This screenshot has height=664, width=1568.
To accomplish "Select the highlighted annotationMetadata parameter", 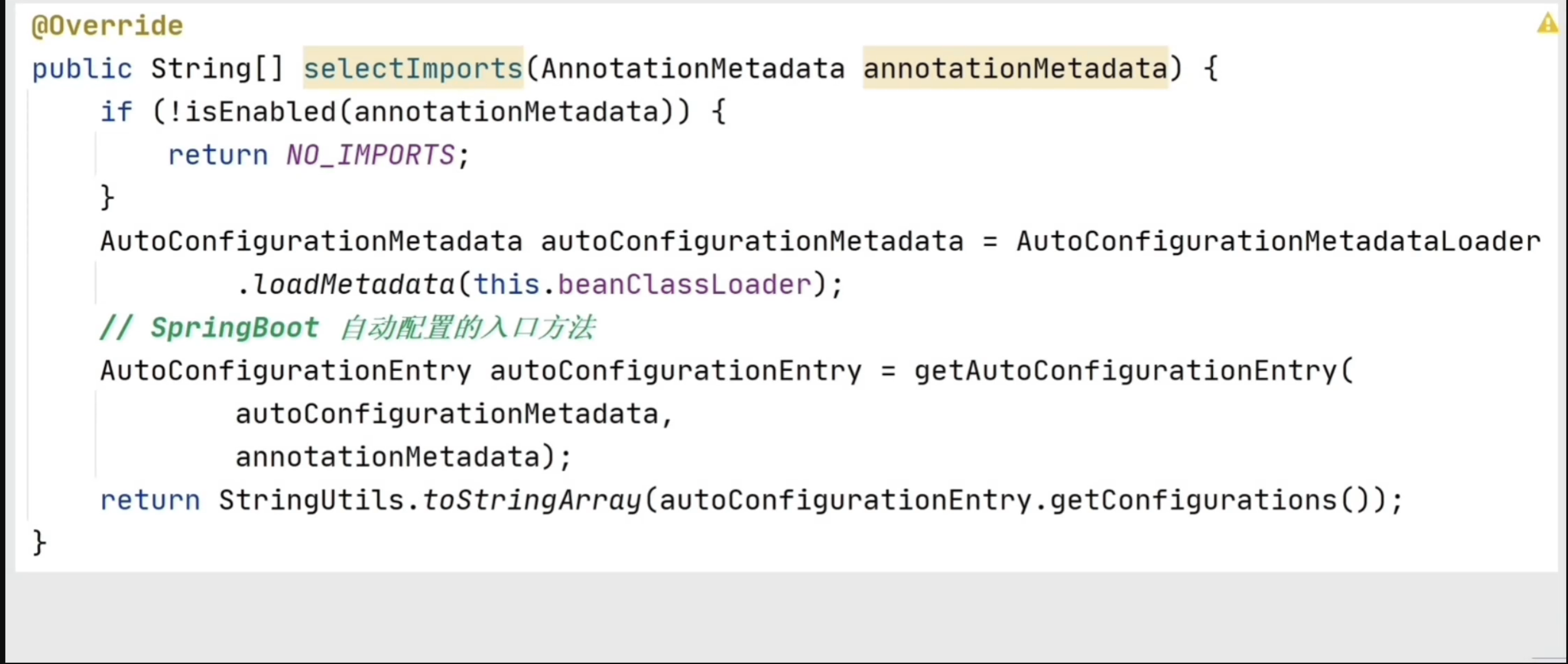I will point(1015,68).
